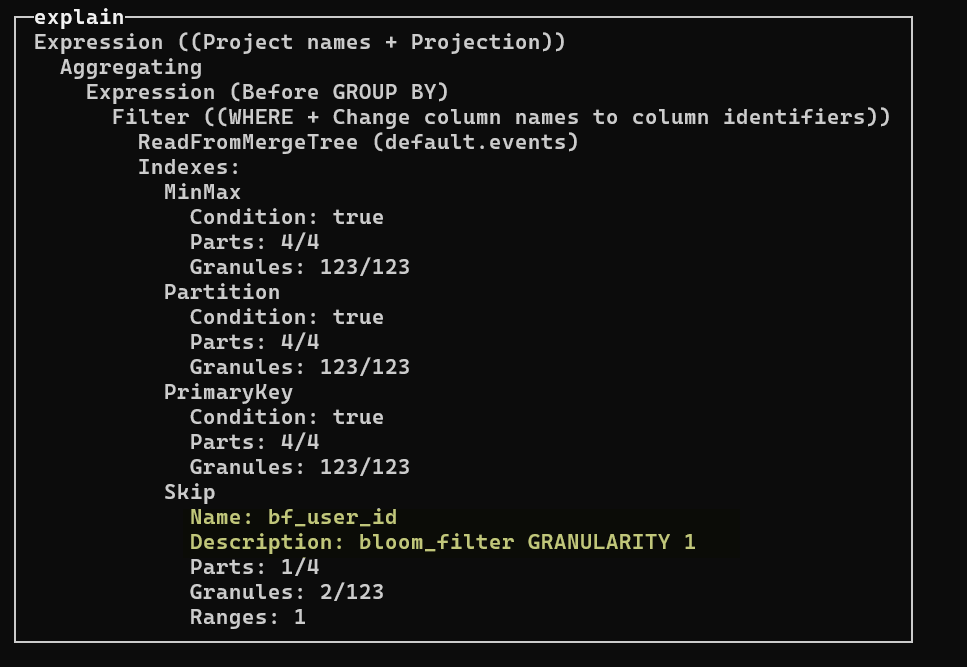The image size is (967, 667).
Task: Click "Parts: 4/4" under Partition
Action: click(x=254, y=342)
